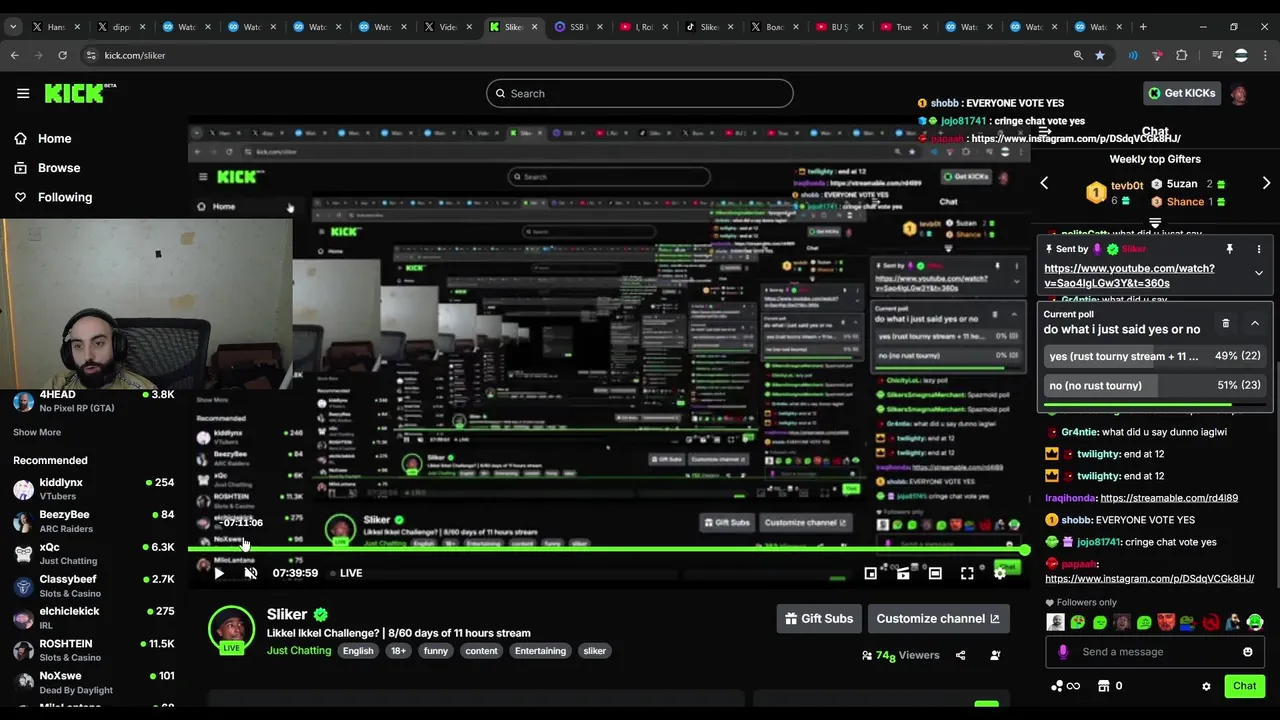Open the emoji picker in chat

(x=1247, y=652)
